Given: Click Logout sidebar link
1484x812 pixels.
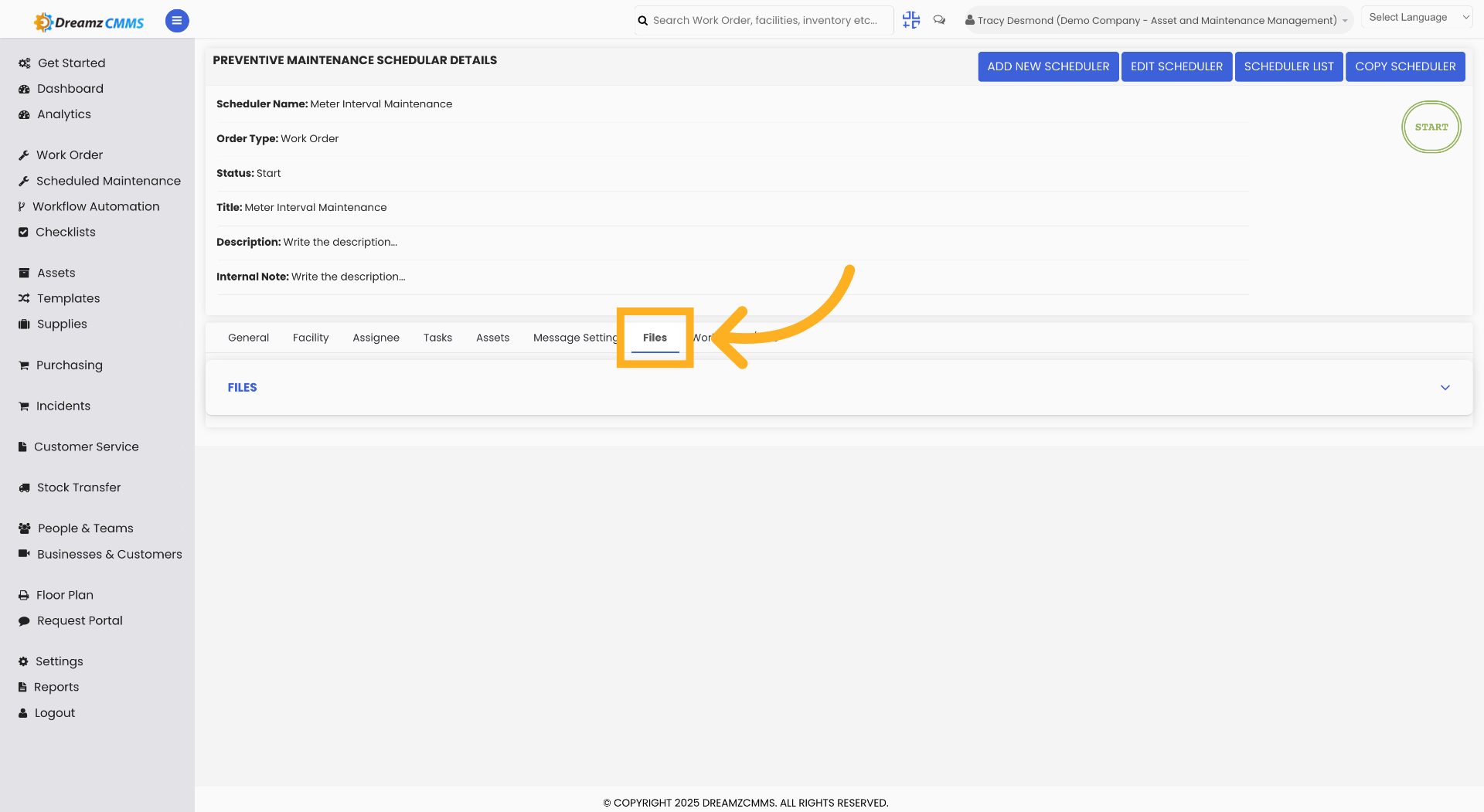Looking at the screenshot, I should click(55, 713).
